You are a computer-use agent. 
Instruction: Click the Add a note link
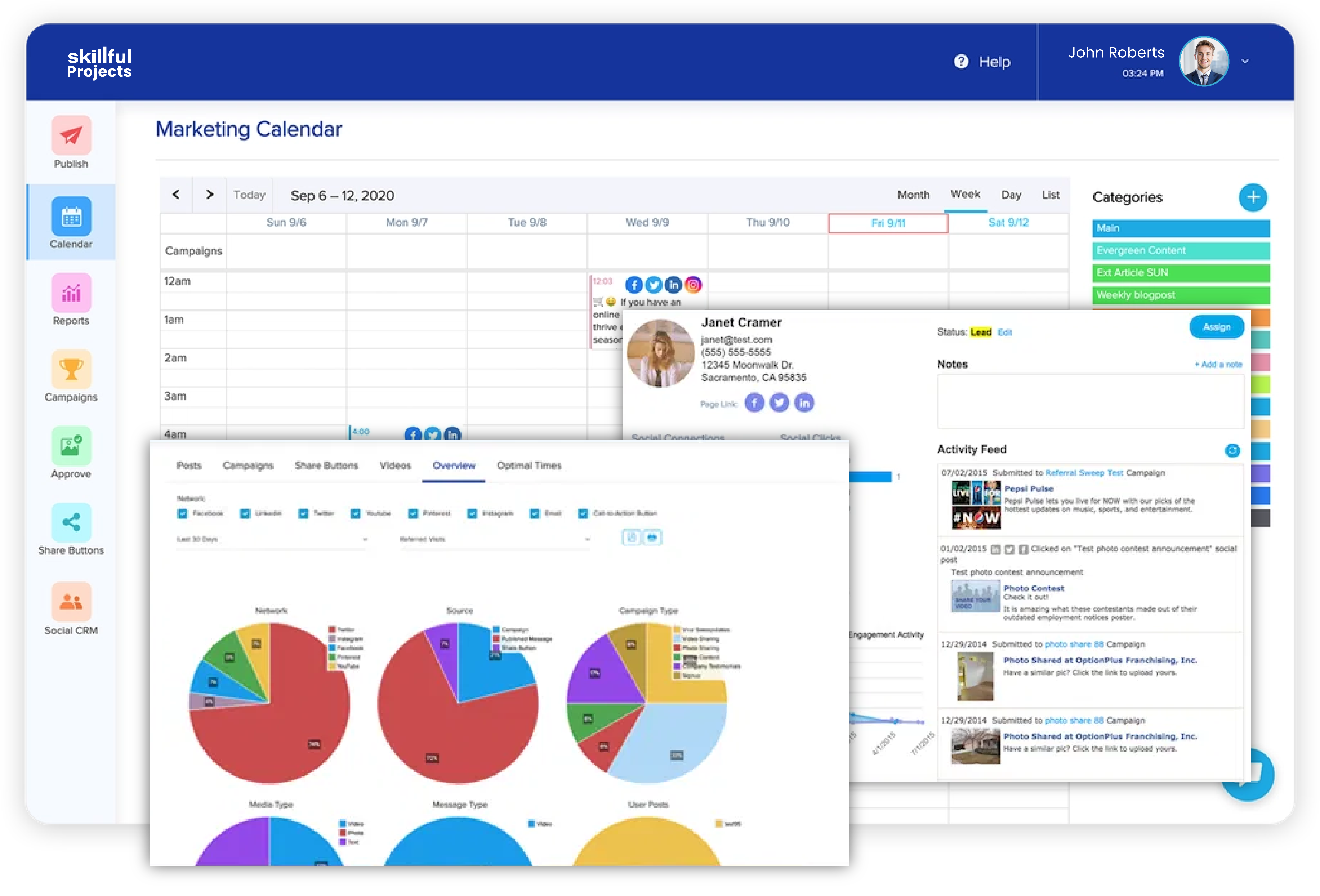(1218, 365)
